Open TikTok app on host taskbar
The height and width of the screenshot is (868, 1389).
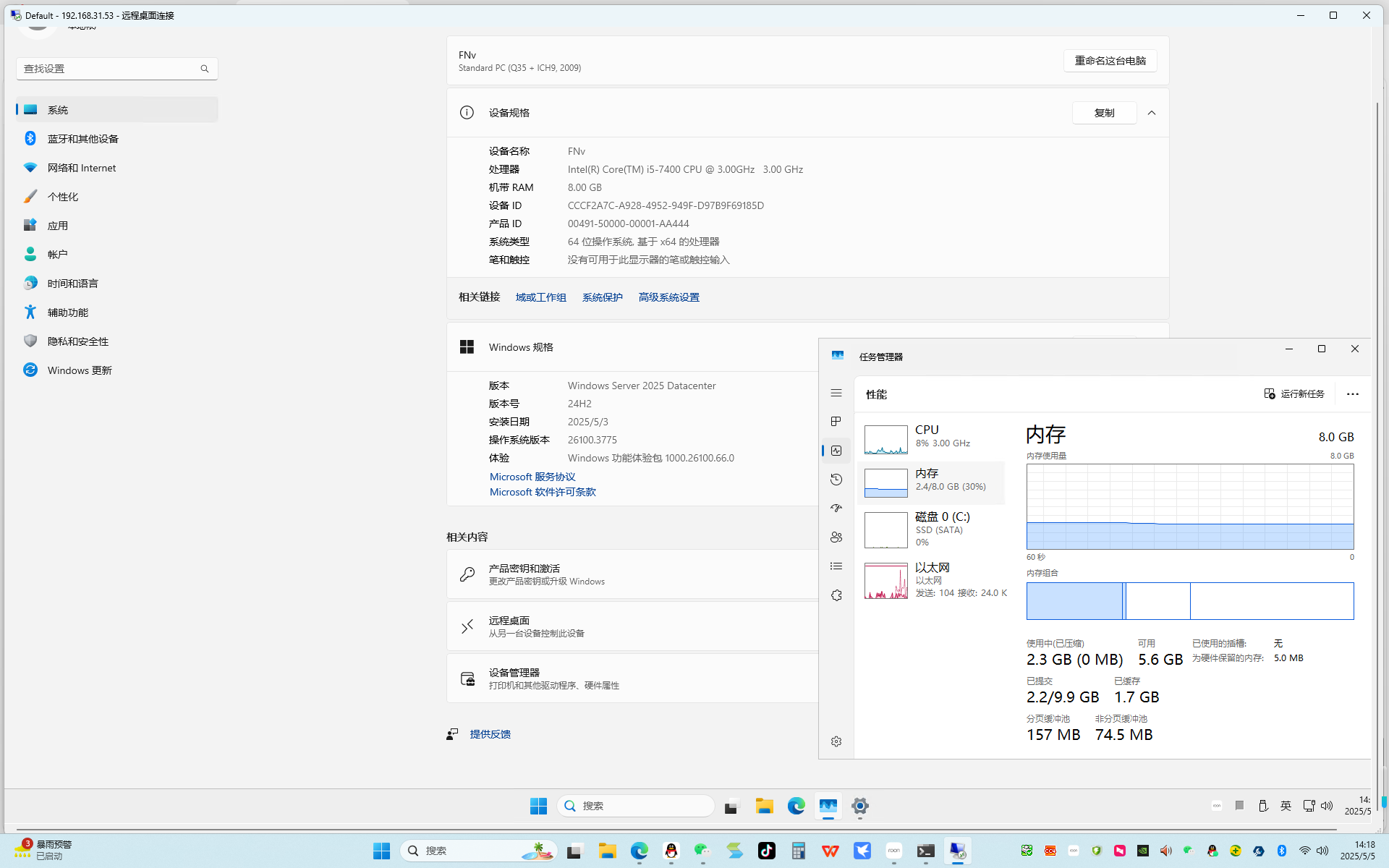767,851
